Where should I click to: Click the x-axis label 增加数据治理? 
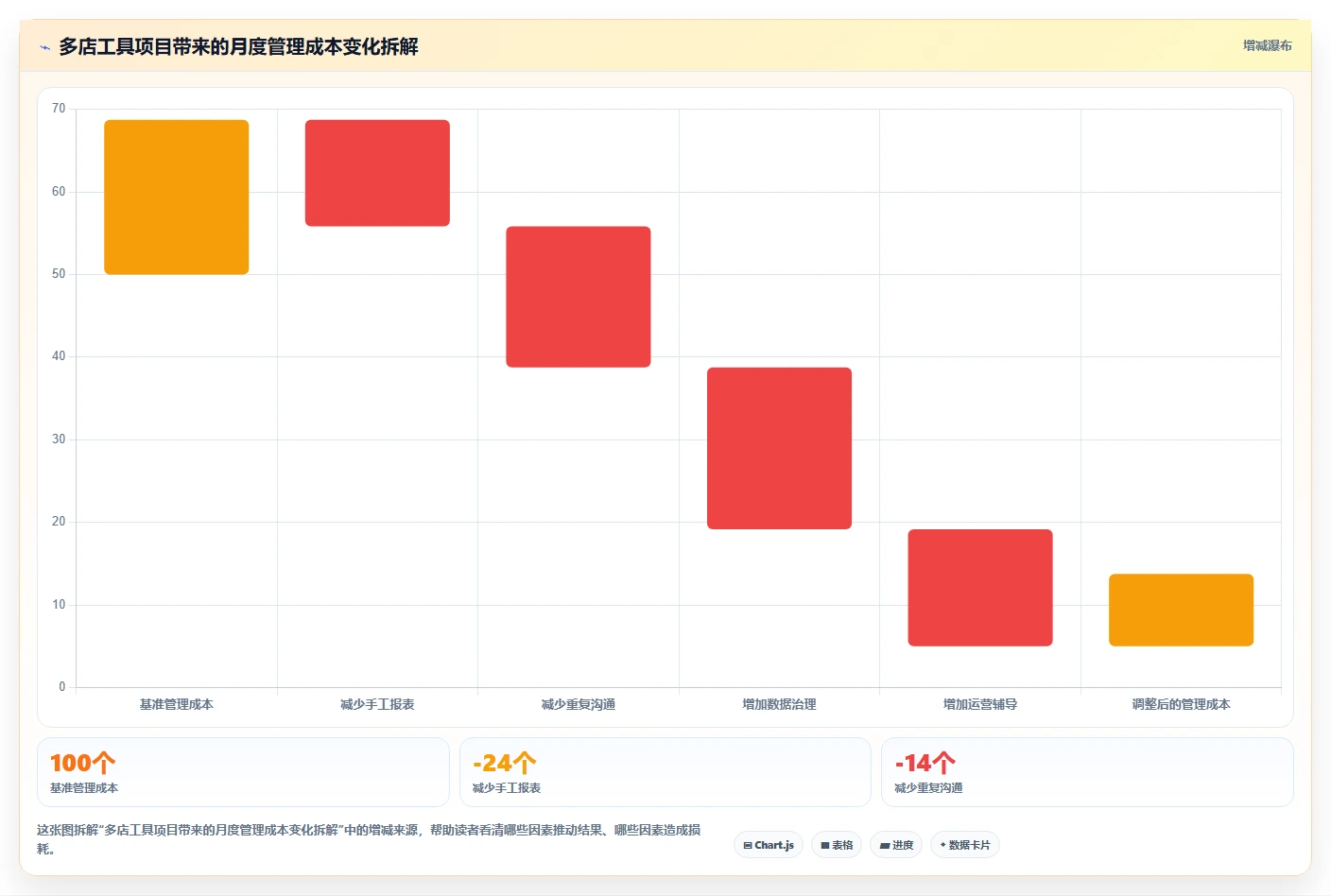click(779, 704)
